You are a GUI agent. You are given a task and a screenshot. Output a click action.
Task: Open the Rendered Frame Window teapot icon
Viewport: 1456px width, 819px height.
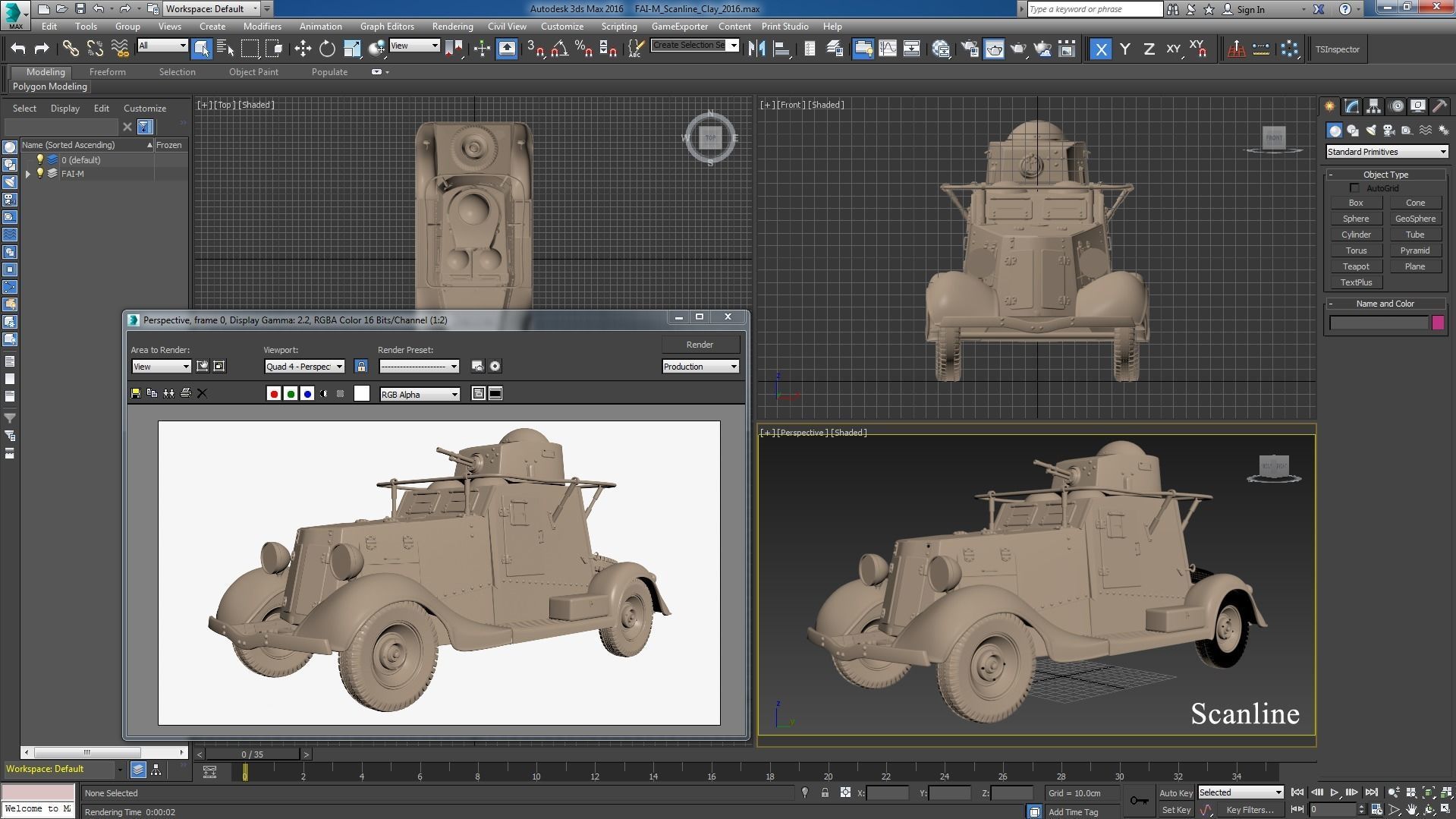point(994,49)
